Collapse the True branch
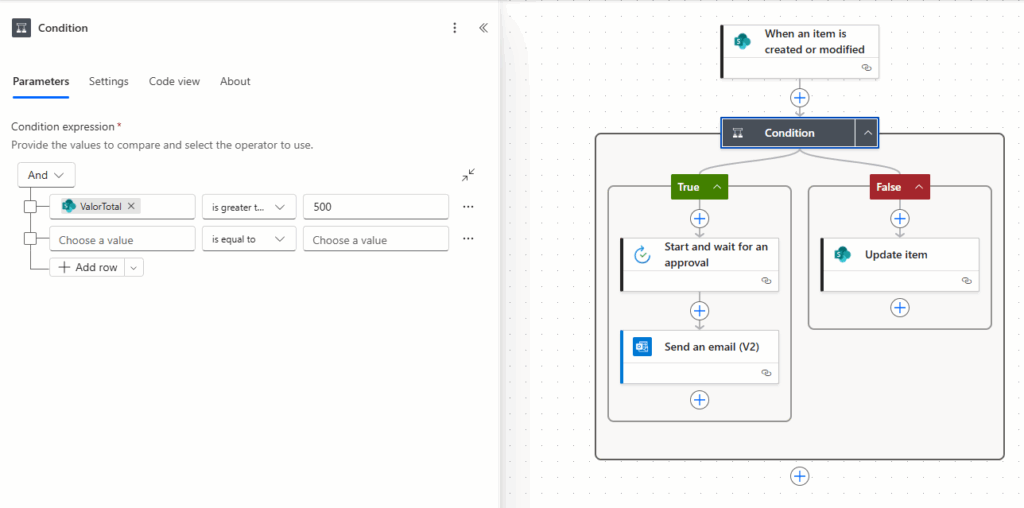This screenshot has width=1024, height=508. coord(717,187)
